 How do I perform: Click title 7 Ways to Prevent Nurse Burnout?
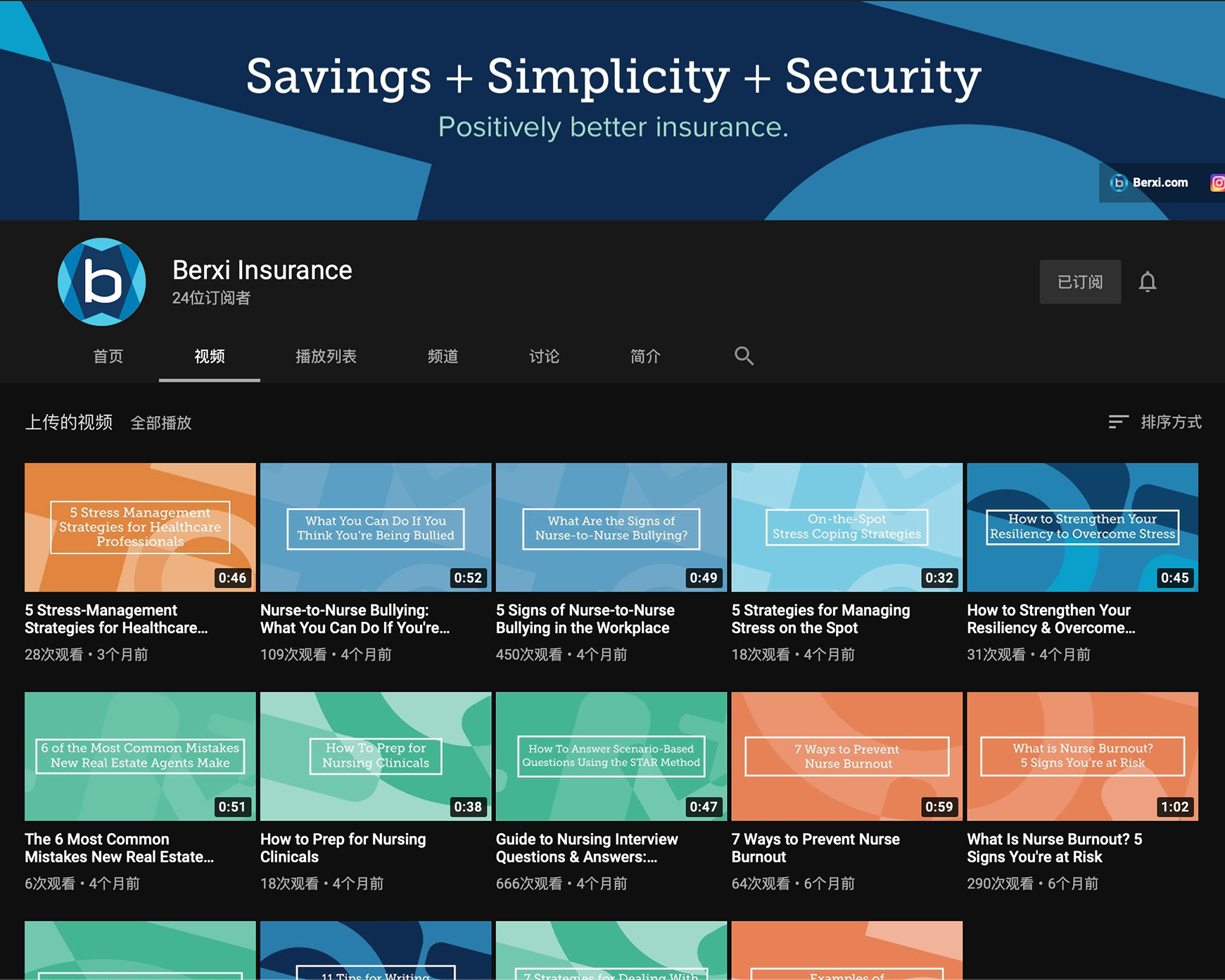pyautogui.click(x=815, y=848)
